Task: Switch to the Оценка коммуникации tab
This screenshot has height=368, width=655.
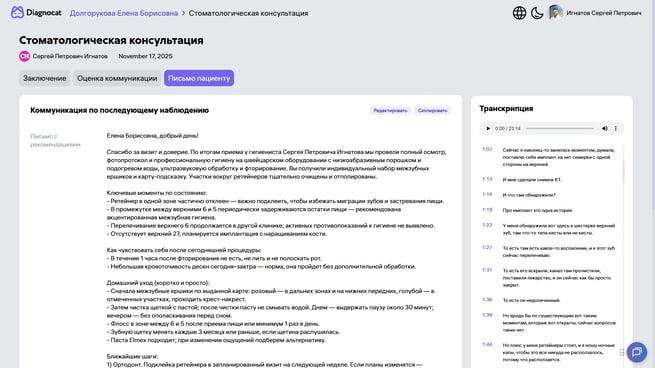Action: point(117,78)
